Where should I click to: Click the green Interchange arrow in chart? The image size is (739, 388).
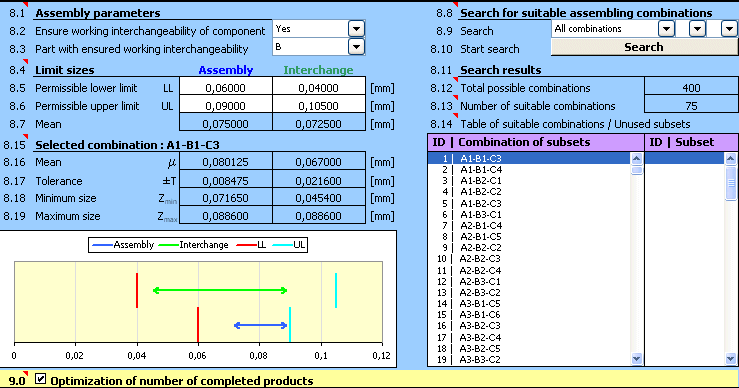coord(220,290)
